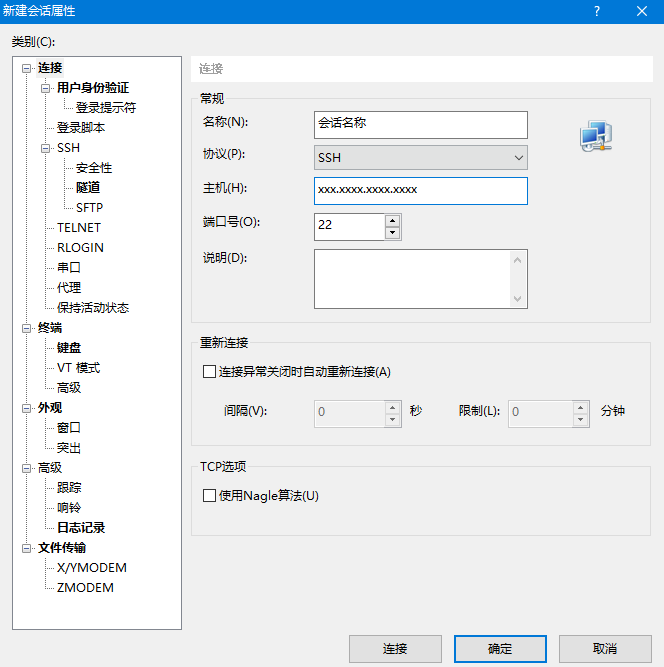Select 用户身份验证 in the category tree
This screenshot has width=664, height=667.
coord(93,88)
